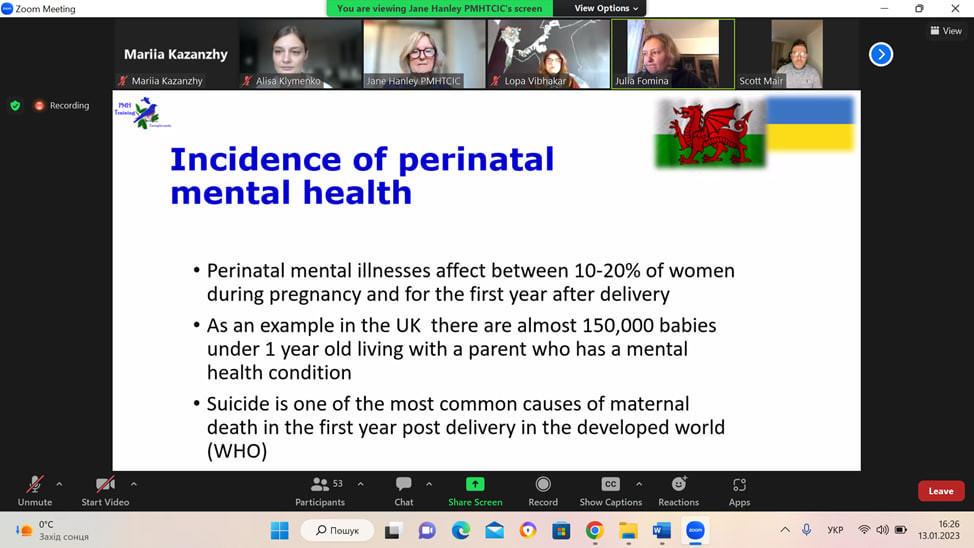974x548 pixels.
Task: Show next page of participant videos
Action: point(880,54)
